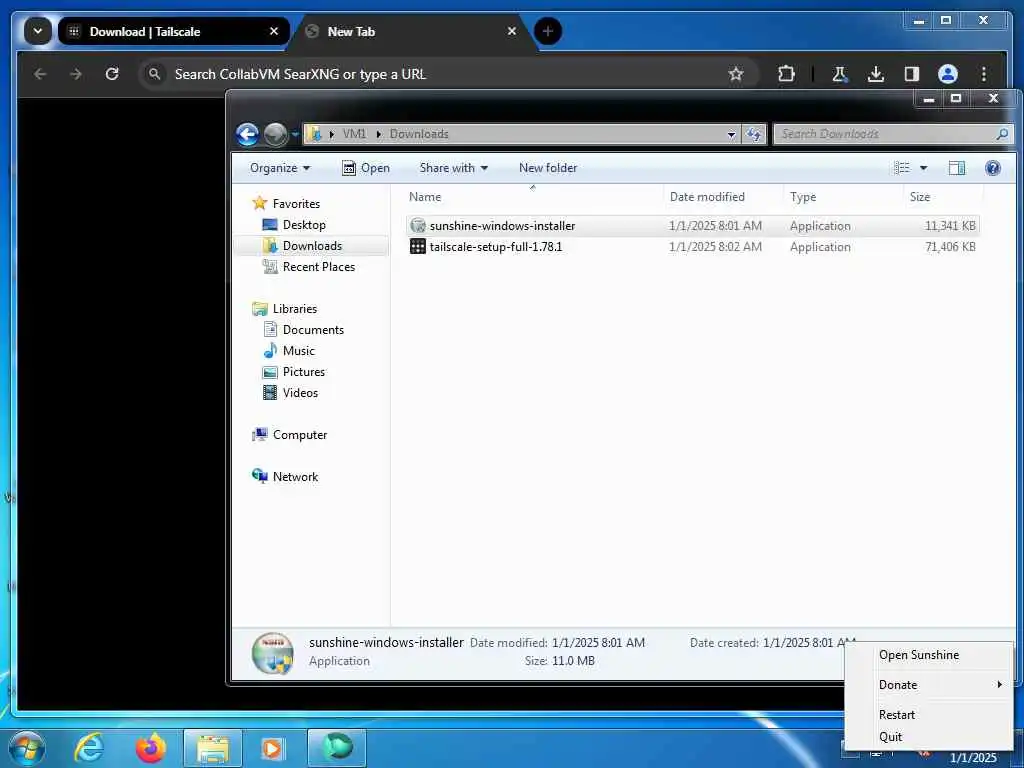The image size is (1024, 768).
Task: Open a new browser tab with plus
Action: [548, 31]
